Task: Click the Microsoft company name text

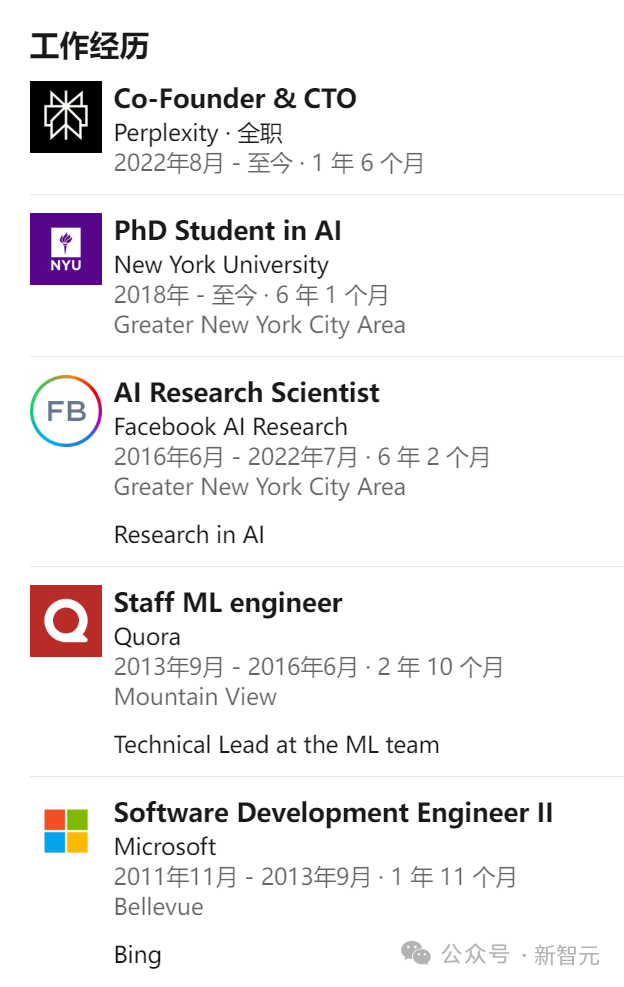Action: (x=165, y=847)
